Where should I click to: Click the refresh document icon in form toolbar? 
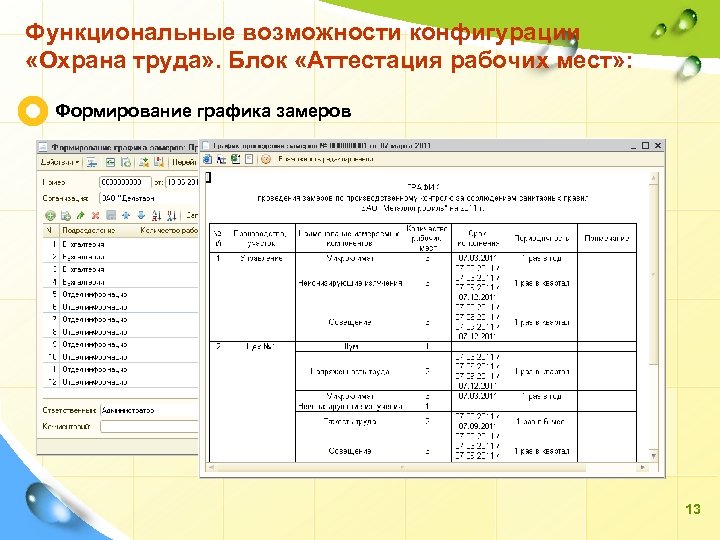125,162
